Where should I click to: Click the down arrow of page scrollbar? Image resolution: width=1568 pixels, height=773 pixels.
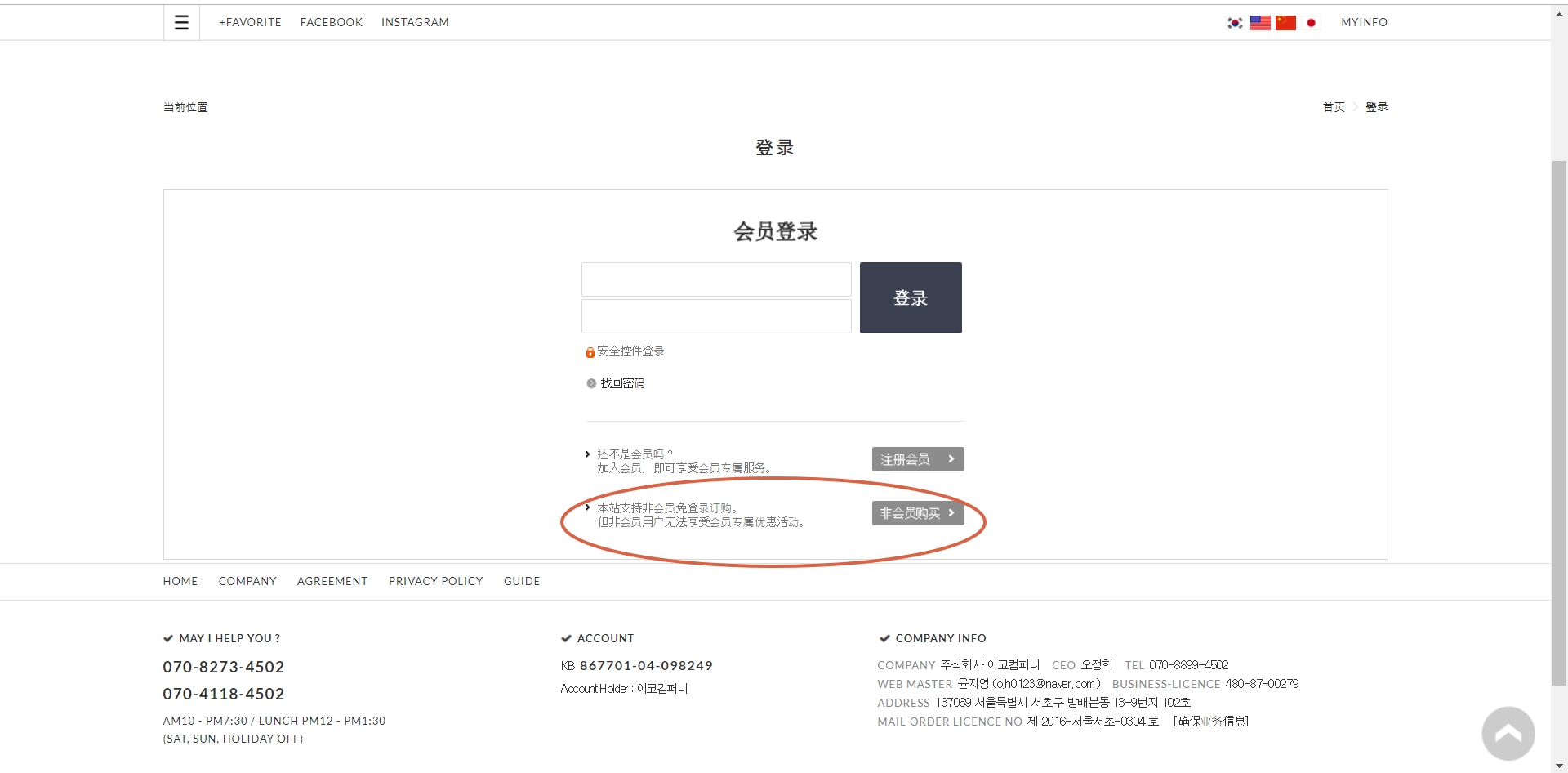point(1559,766)
